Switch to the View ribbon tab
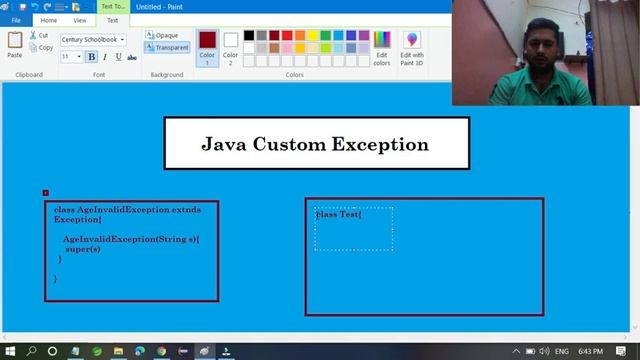This screenshot has height=360, width=640. coord(80,20)
